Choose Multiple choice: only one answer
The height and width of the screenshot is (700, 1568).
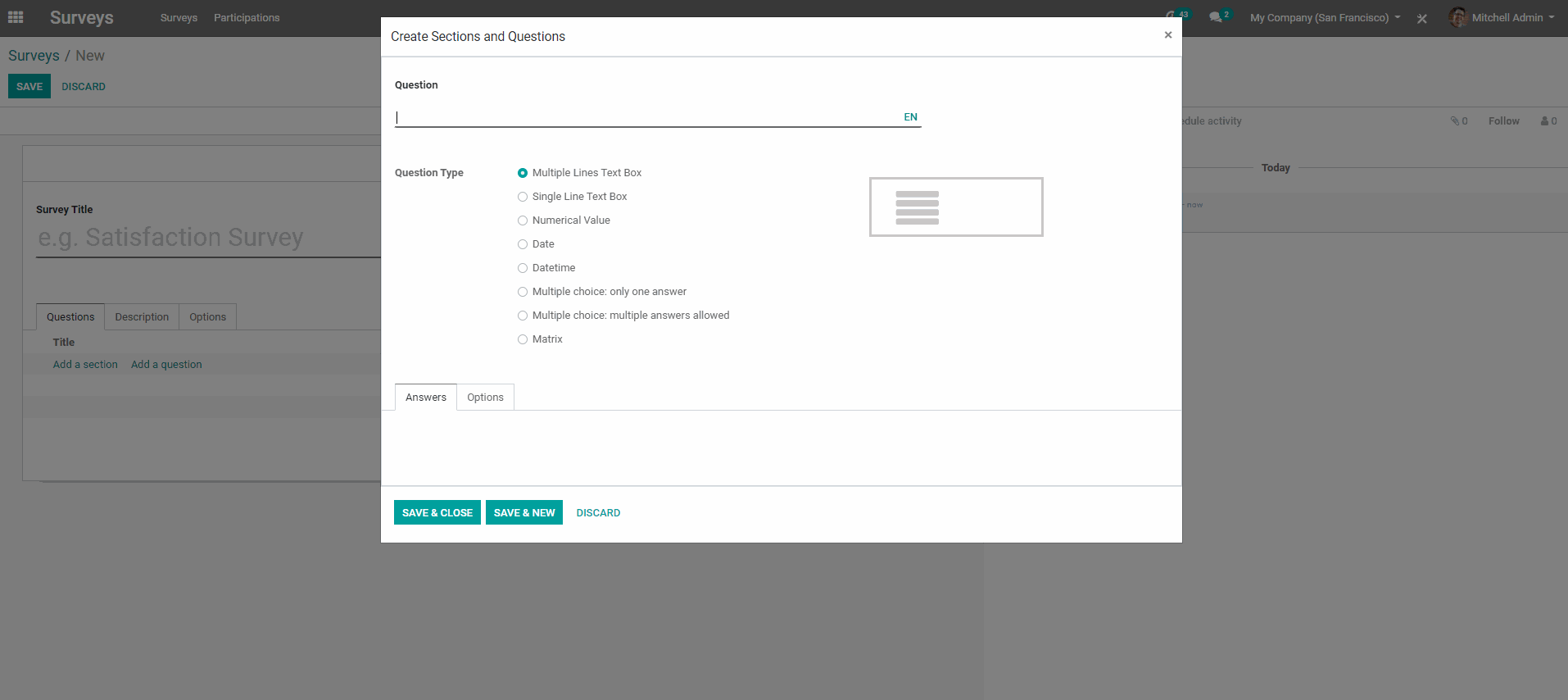pos(523,292)
